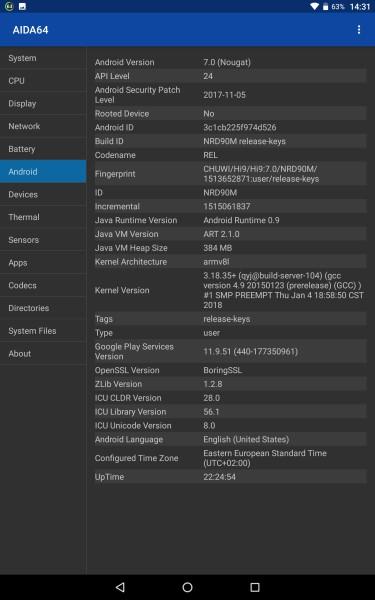Tap the Android home circle button
Viewport: 375px width, 600px height.
(188, 587)
